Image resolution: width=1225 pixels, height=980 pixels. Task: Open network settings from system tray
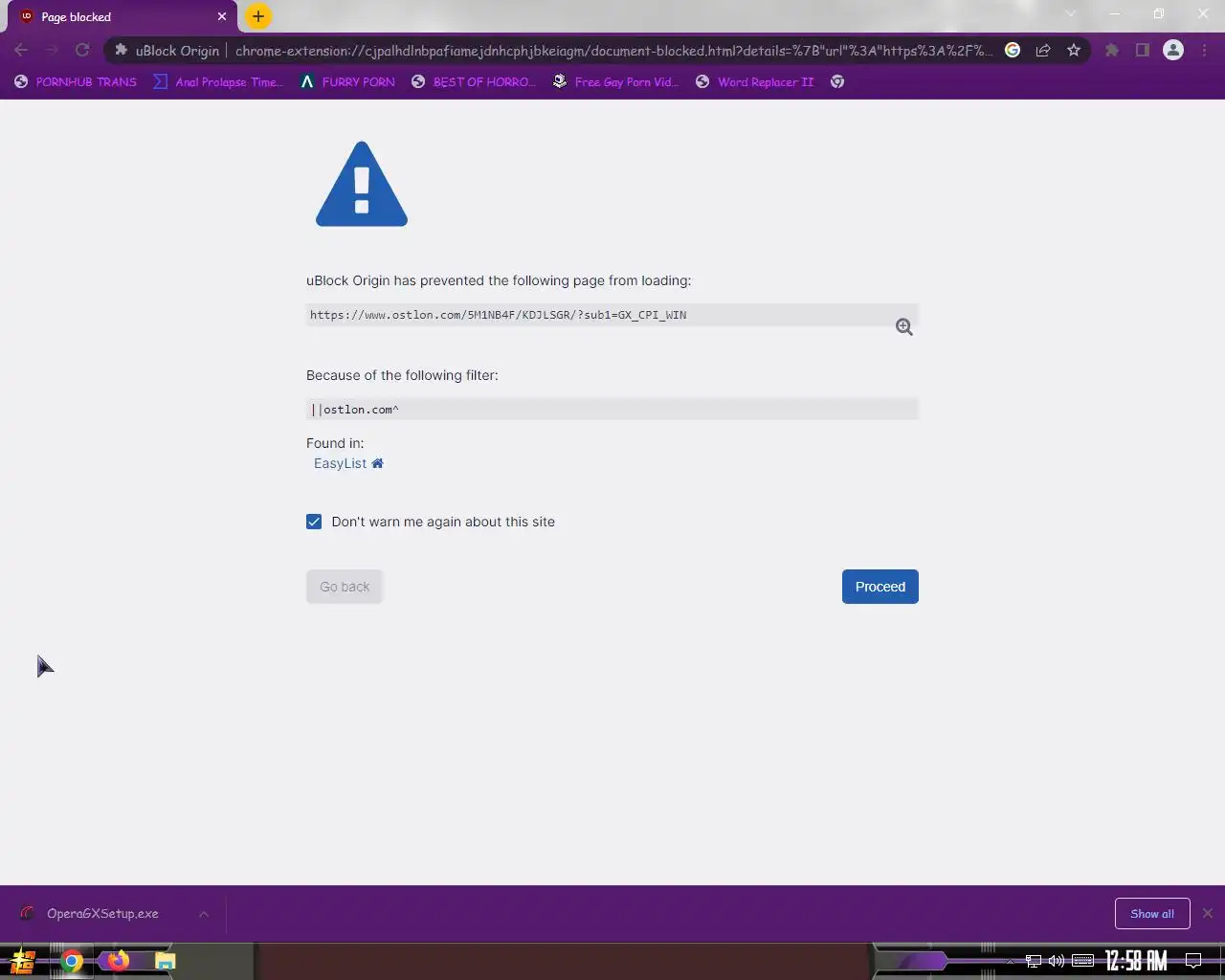tap(1034, 961)
